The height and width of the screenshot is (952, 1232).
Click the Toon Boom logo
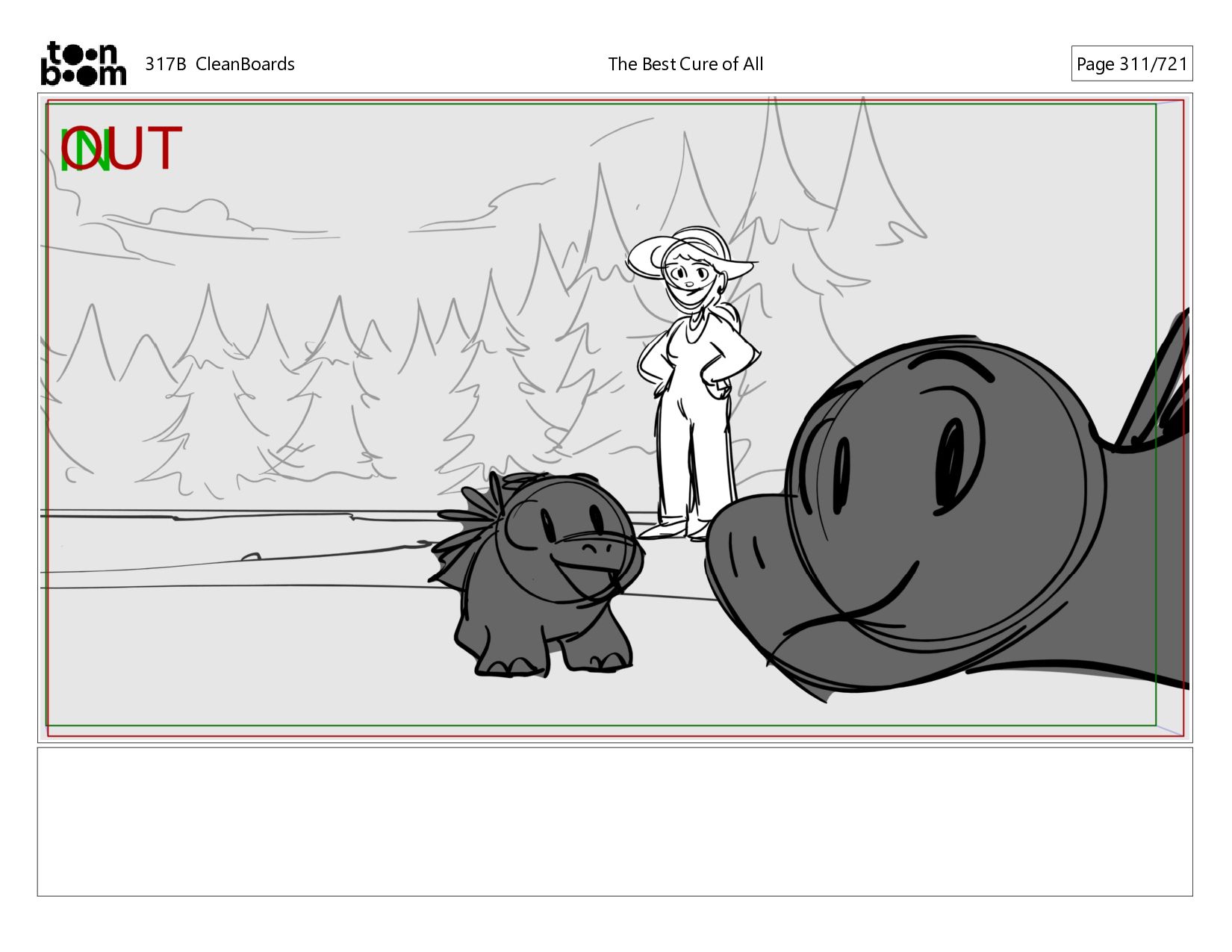click(83, 63)
